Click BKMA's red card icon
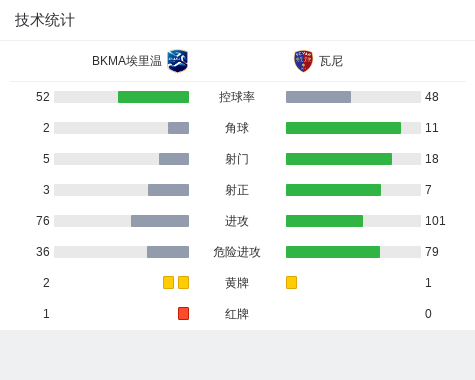The height and width of the screenshot is (380, 475). pos(183,314)
